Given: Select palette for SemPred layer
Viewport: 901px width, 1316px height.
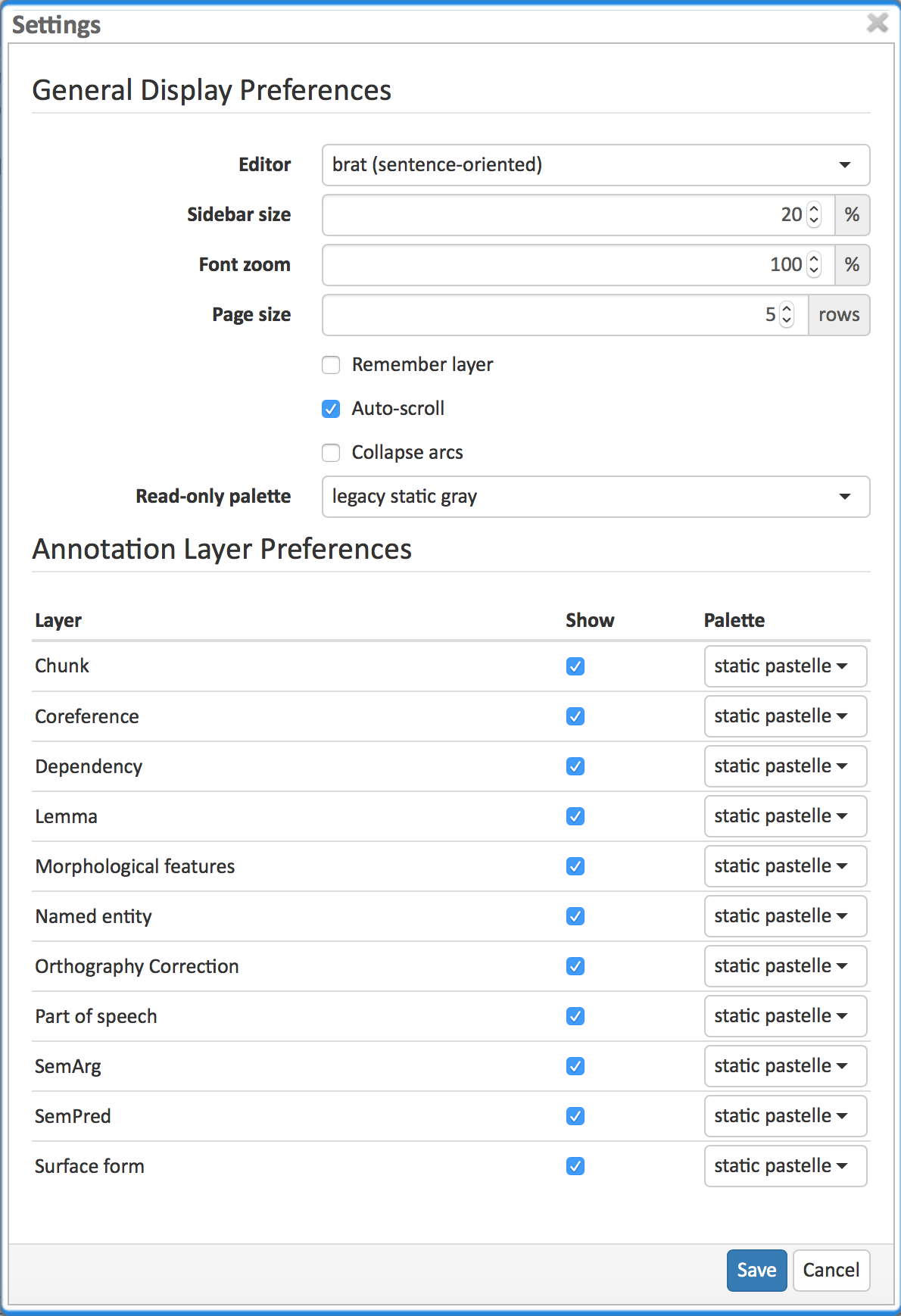Looking at the screenshot, I should (784, 1116).
